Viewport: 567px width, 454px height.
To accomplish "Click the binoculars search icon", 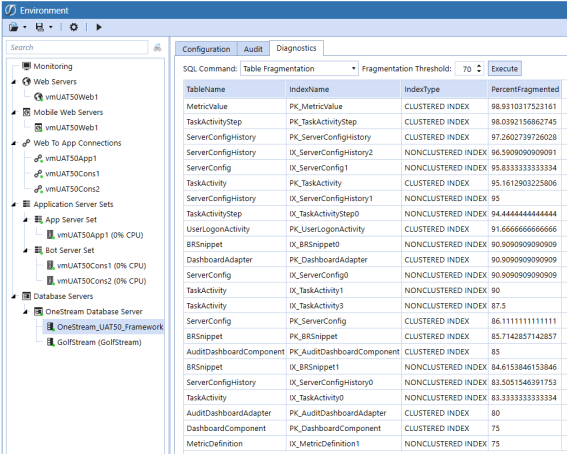I will (x=157, y=48).
